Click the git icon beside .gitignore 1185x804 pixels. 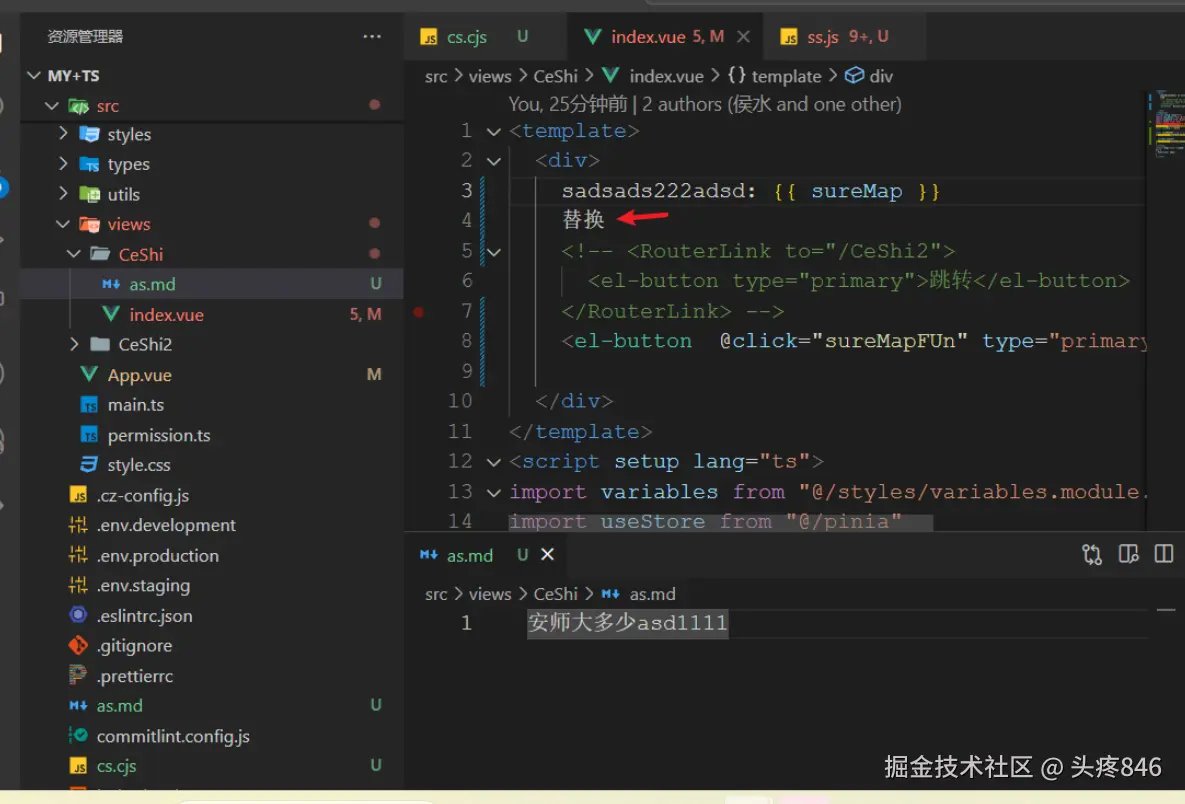click(x=78, y=645)
